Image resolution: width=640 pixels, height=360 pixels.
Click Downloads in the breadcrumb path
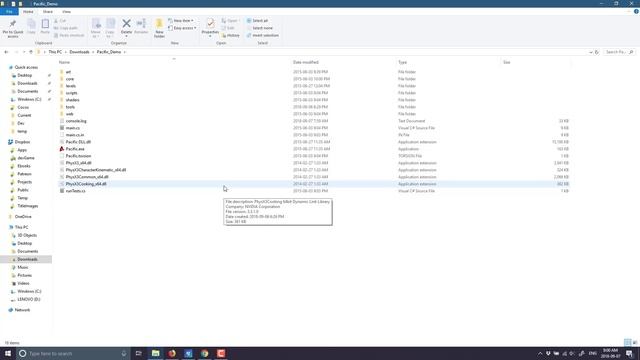79,52
